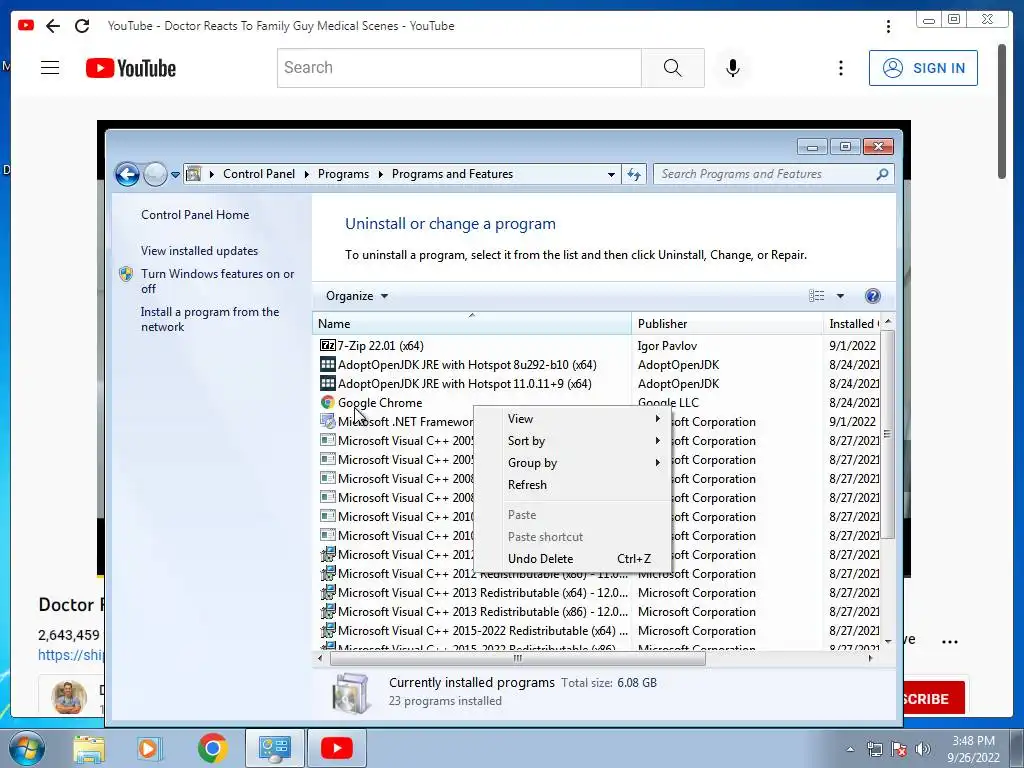Sort by the Name column header

(472, 324)
